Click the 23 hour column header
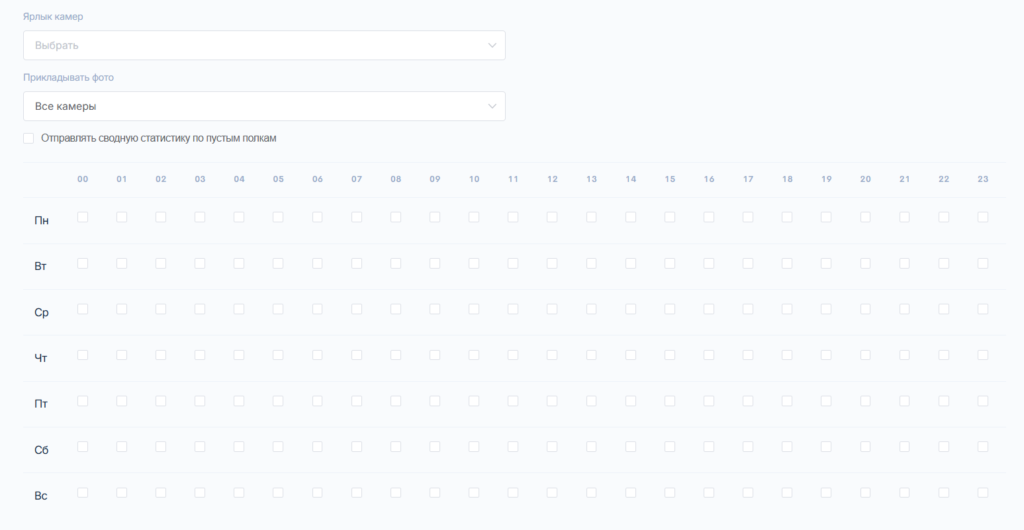The height and width of the screenshot is (530, 1024). pyautogui.click(x=983, y=179)
